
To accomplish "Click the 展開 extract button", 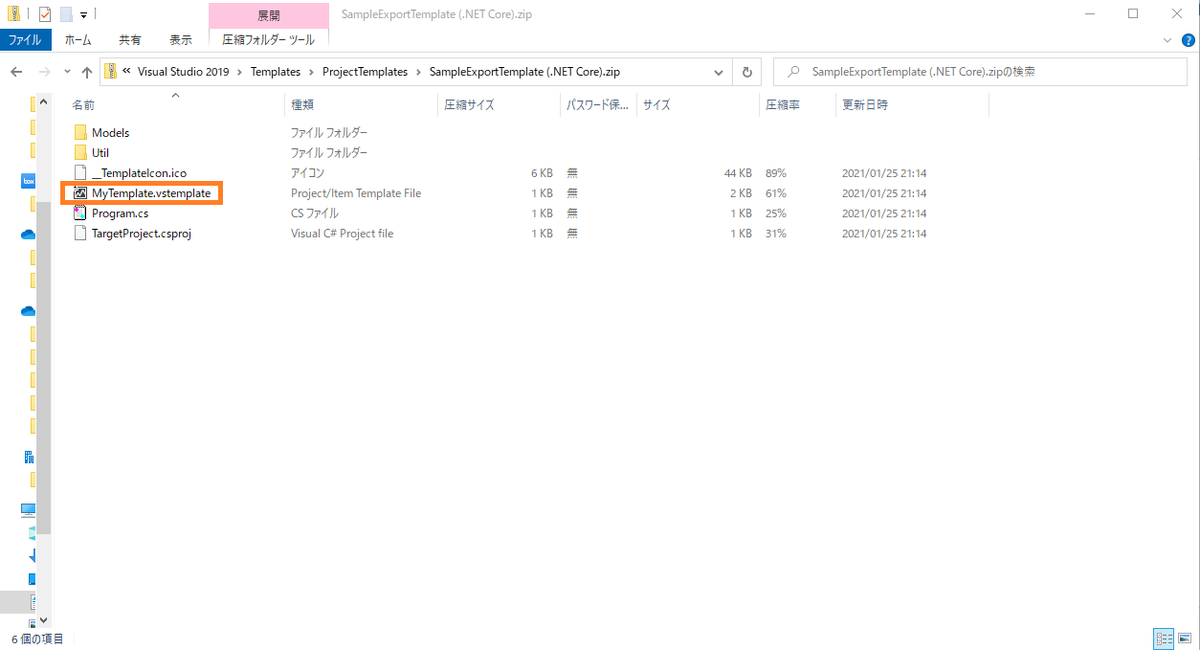I will point(268,14).
